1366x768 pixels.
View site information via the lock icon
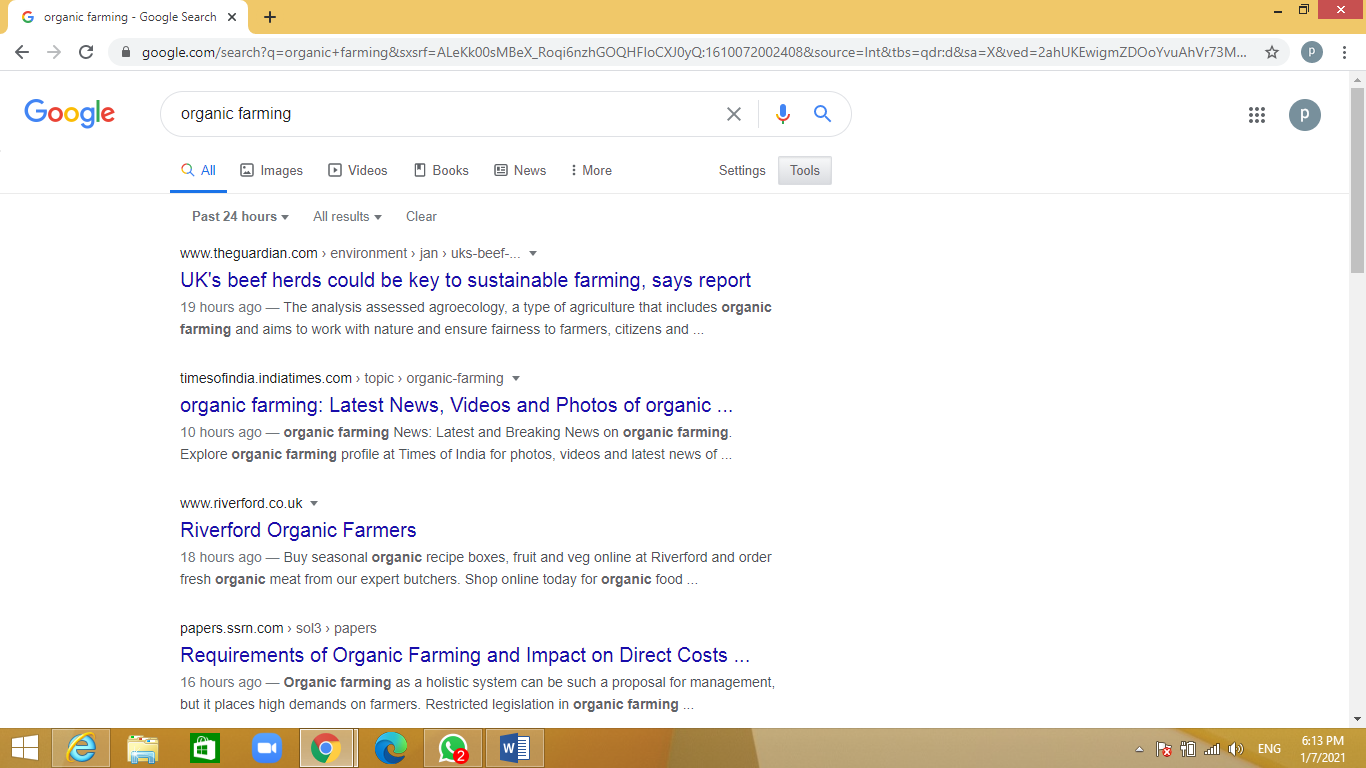coord(126,52)
